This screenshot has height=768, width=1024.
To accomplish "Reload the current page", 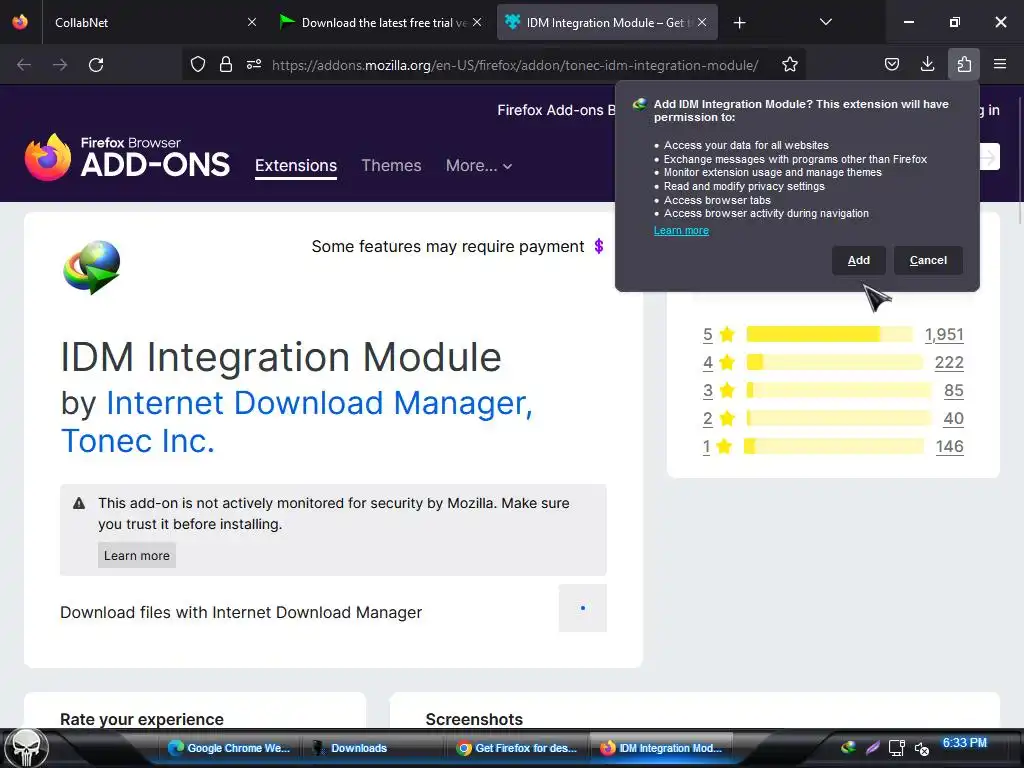I will point(96,65).
